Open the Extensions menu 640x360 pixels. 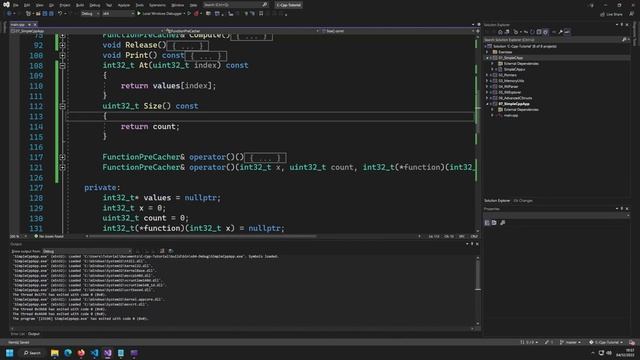[x=157, y=5]
